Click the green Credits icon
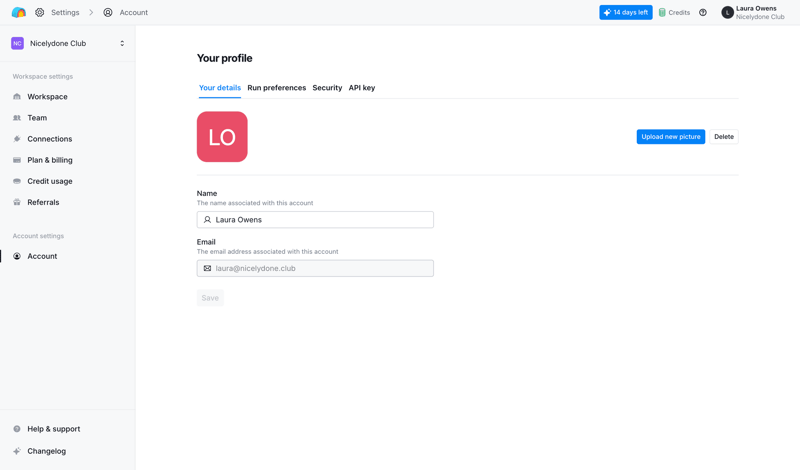This screenshot has height=470, width=800. tap(662, 12)
